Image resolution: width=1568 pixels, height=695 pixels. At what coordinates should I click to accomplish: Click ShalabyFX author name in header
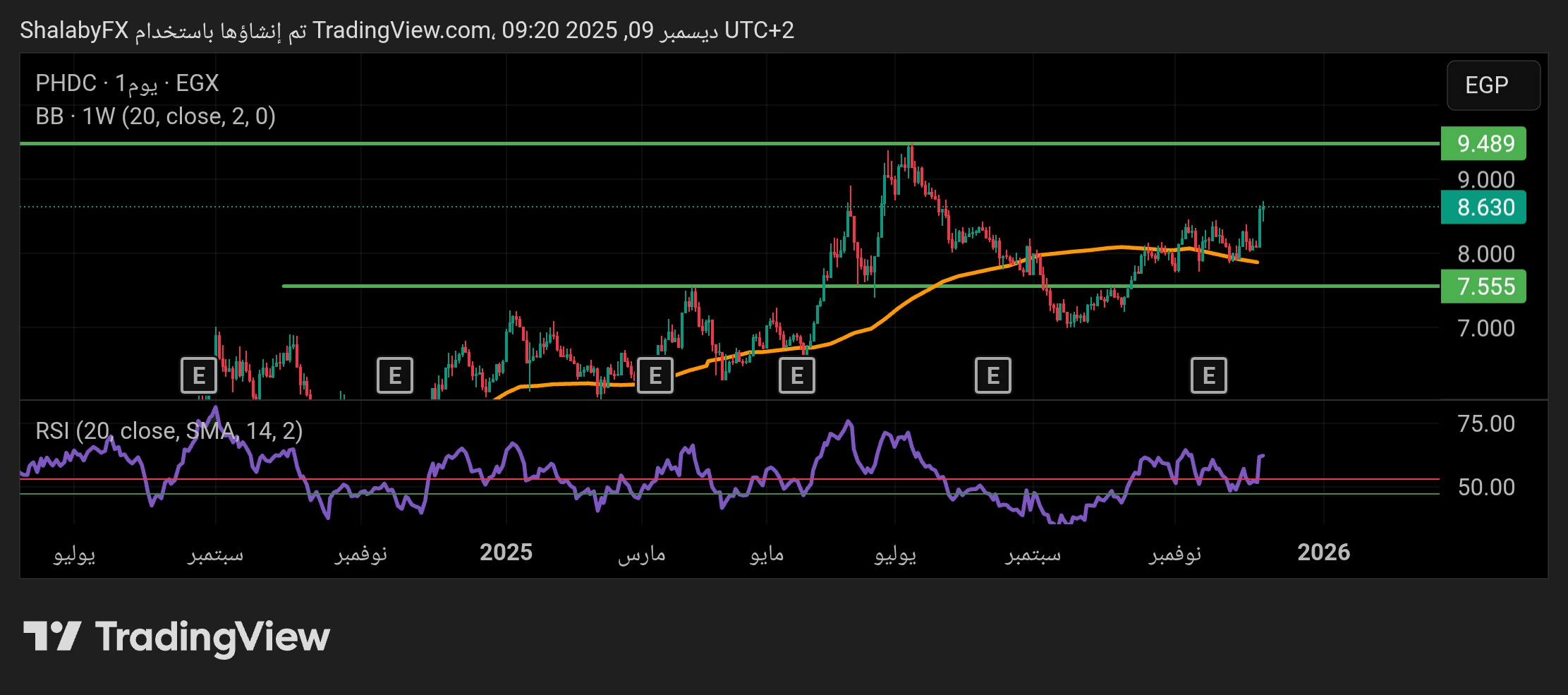(x=74, y=30)
